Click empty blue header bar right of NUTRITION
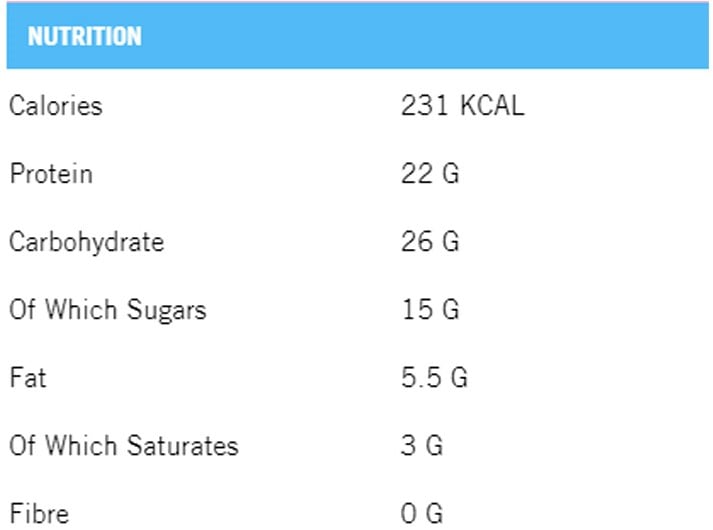713x530 pixels. point(420,37)
